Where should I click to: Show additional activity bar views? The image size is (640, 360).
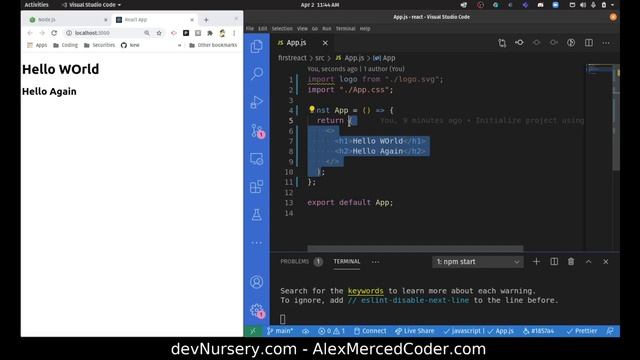coord(256,242)
